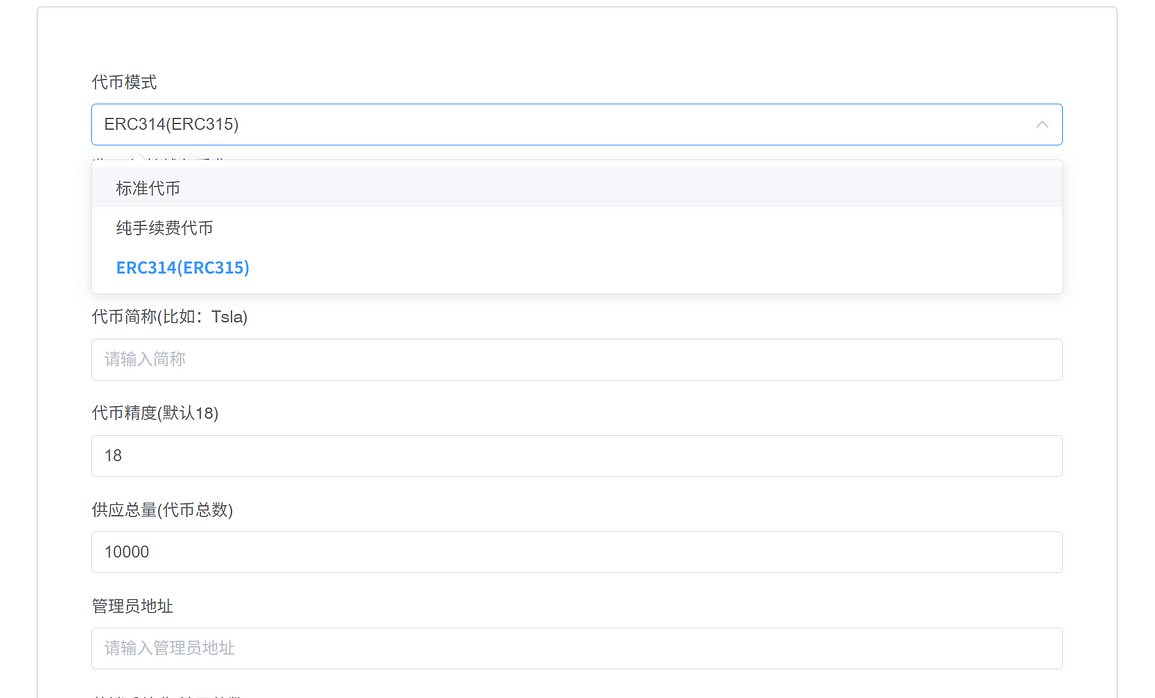The image size is (1155, 698).
Task: Focus the 请输入管理员地址 input field
Action: point(577,649)
